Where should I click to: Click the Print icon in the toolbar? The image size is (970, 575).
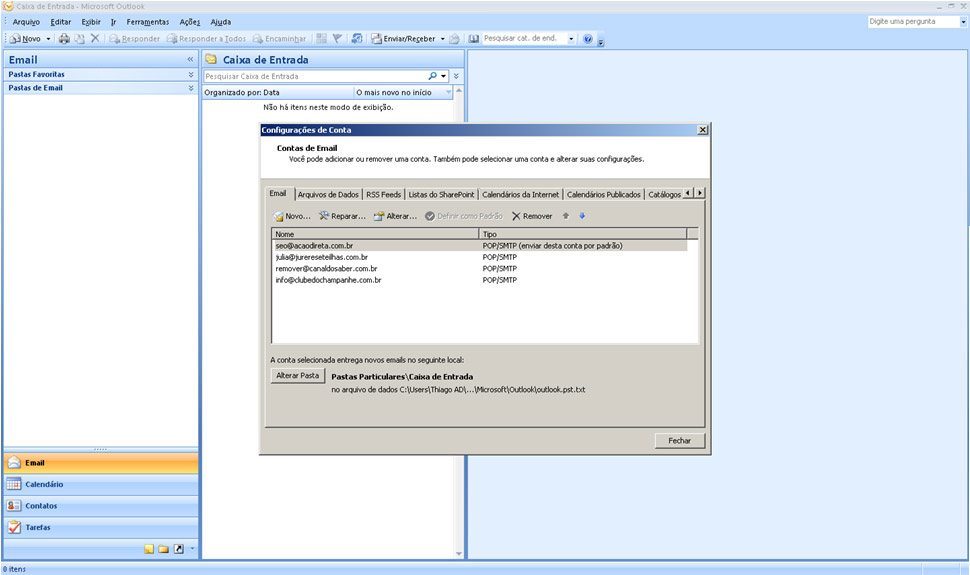tap(64, 39)
